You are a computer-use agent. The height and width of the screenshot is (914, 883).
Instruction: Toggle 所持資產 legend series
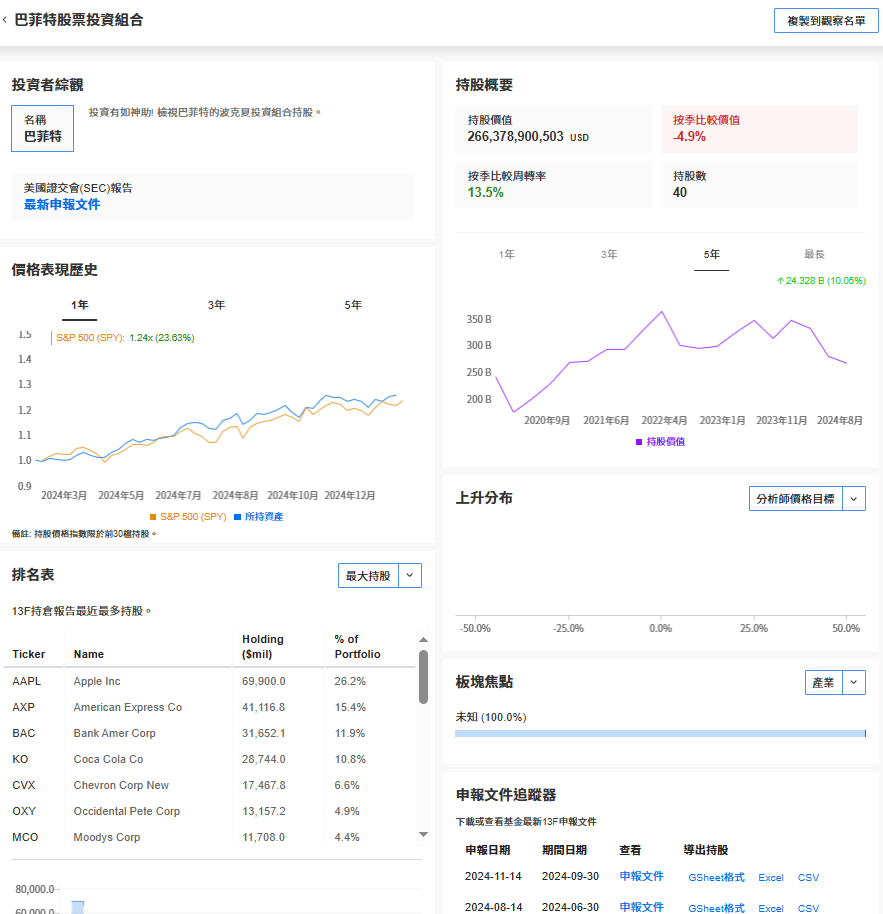[259, 516]
